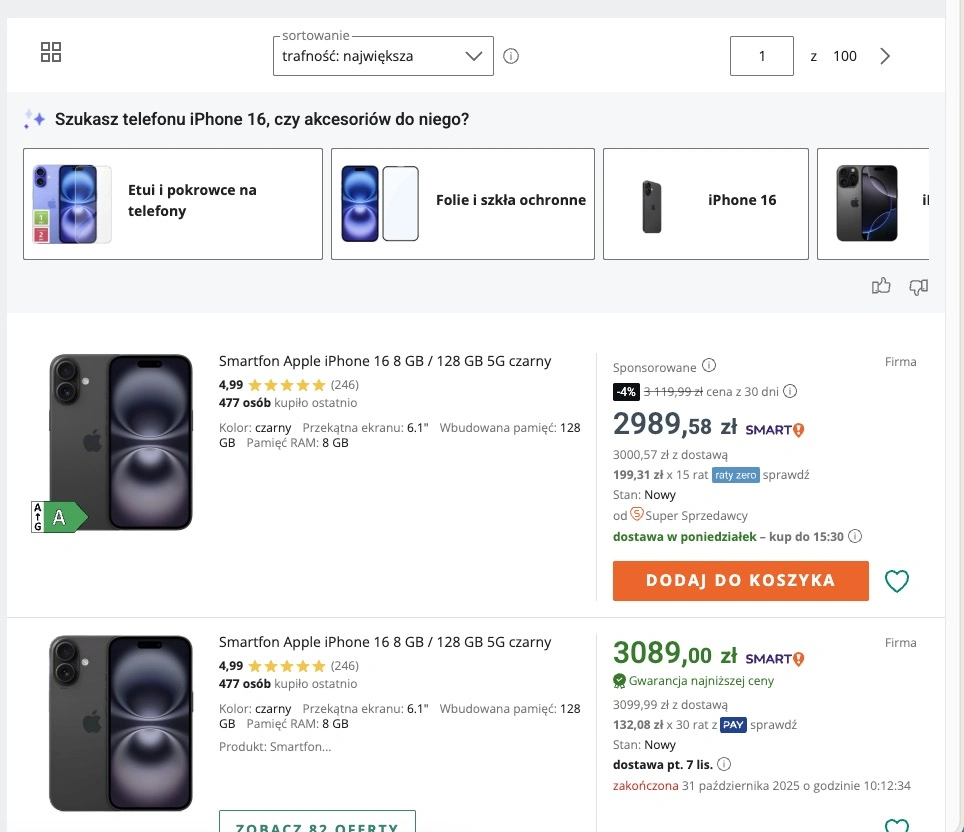Switch to grid view layout icon
964x832 pixels.
51,53
